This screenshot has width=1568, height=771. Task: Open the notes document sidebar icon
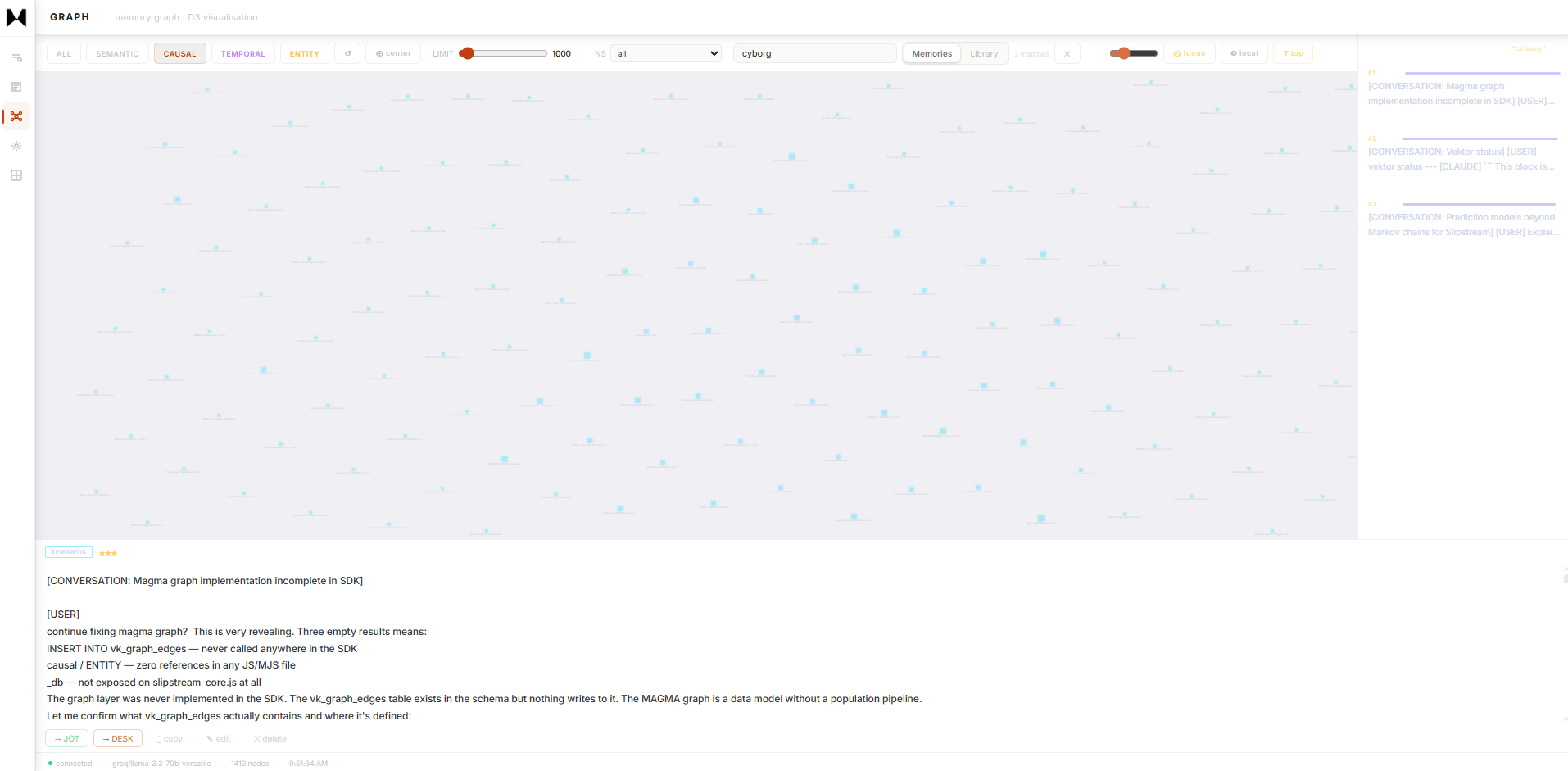point(16,87)
